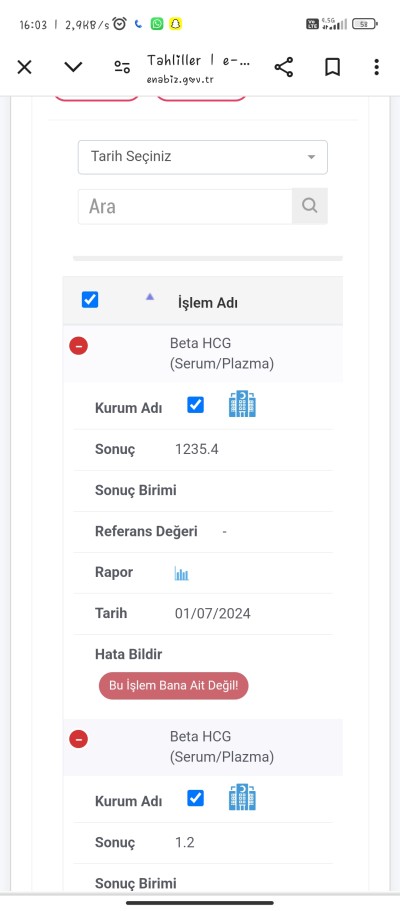Open site settings tune icon

[x=122, y=67]
